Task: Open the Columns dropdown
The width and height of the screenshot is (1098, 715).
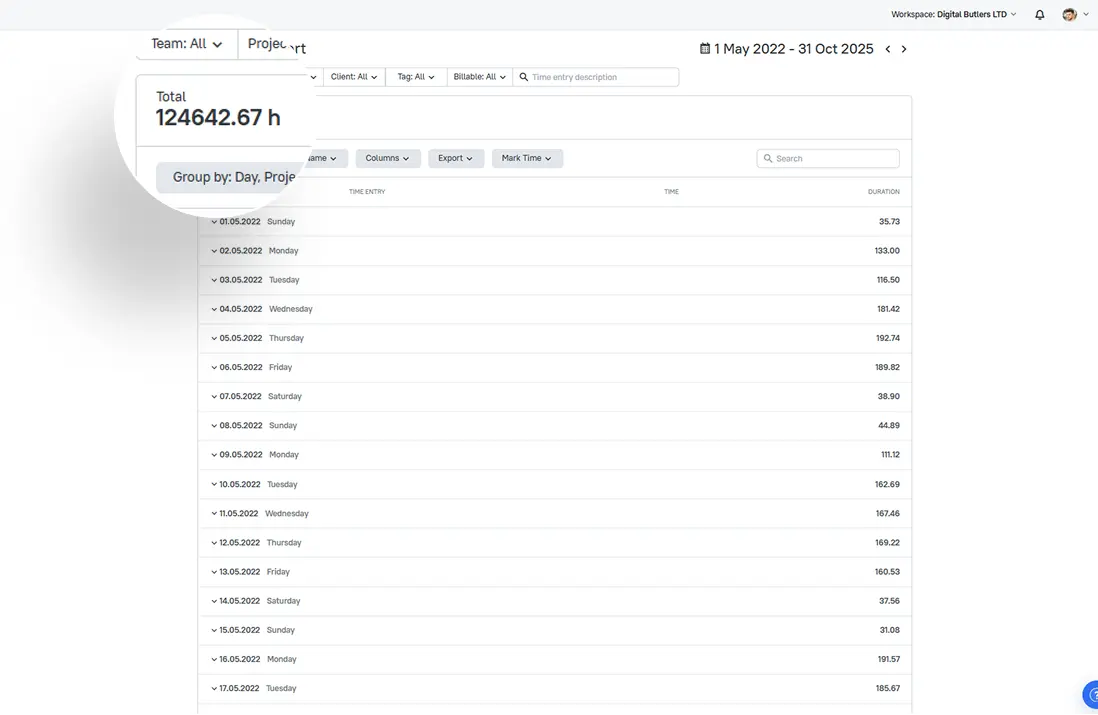Action: coord(388,158)
